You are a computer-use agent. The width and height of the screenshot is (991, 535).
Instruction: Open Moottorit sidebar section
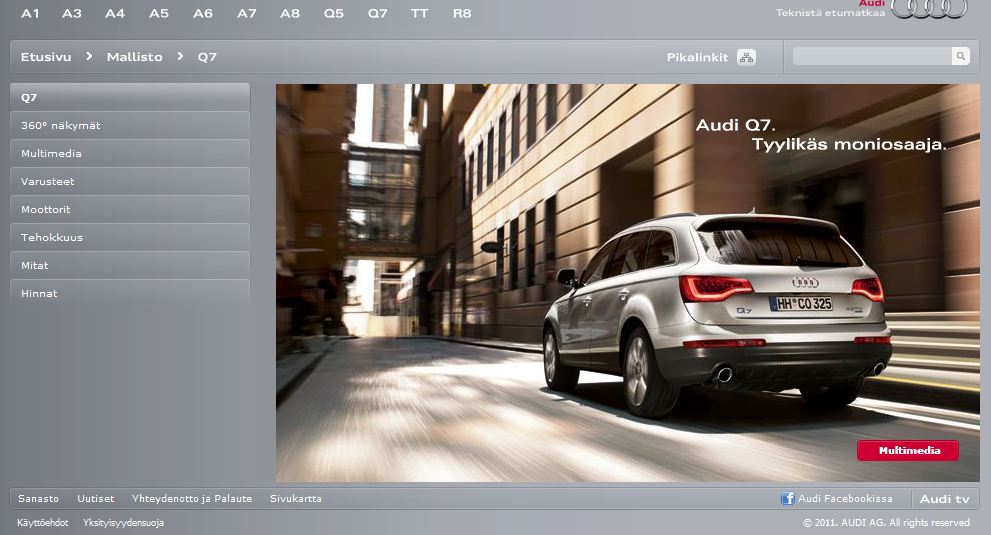pyautogui.click(x=46, y=210)
